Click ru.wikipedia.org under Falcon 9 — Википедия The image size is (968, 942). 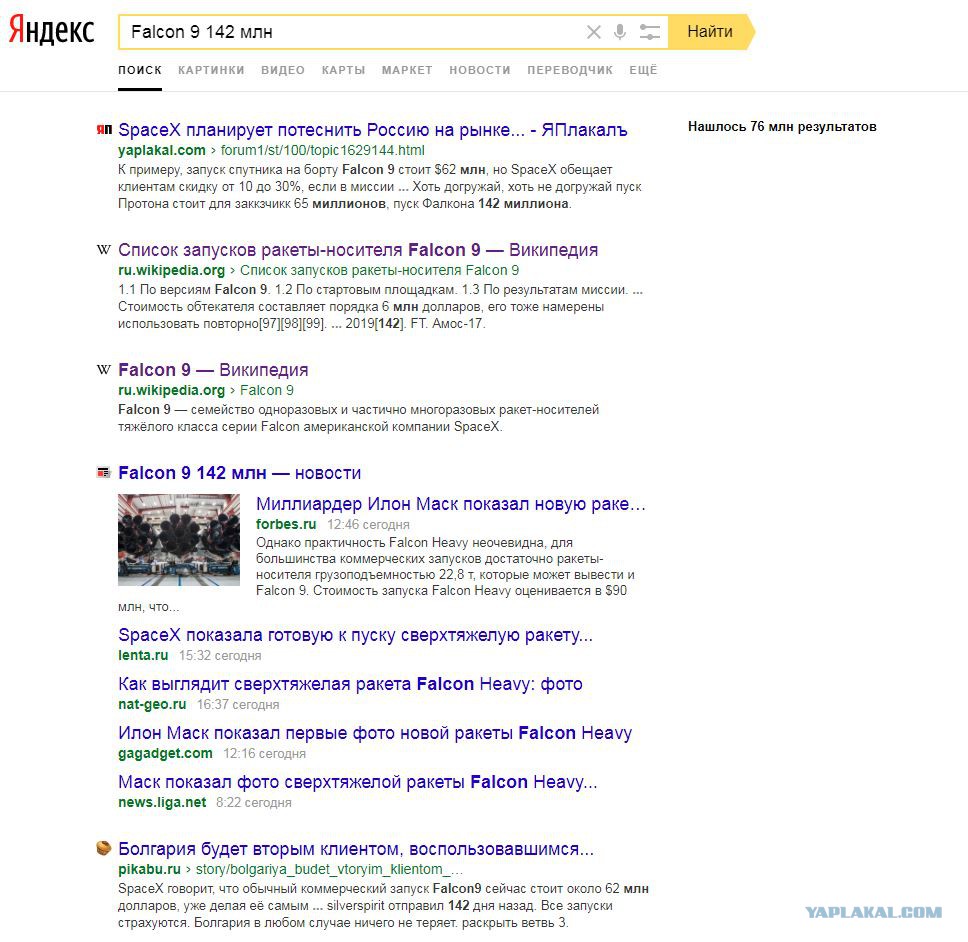pos(172,390)
